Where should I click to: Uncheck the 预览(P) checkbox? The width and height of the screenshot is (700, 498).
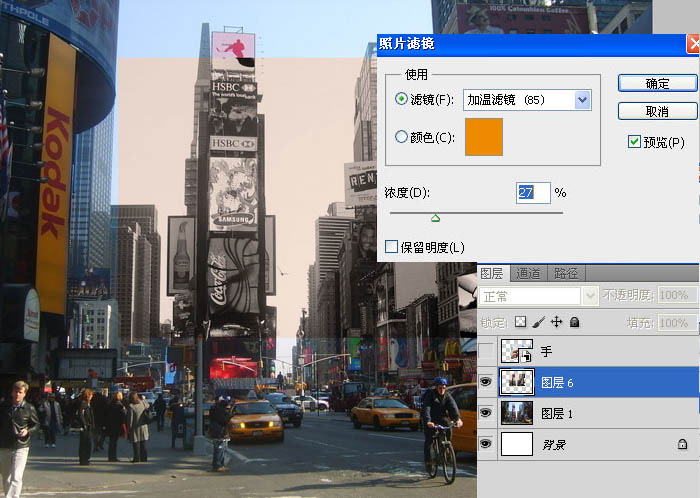click(x=634, y=142)
